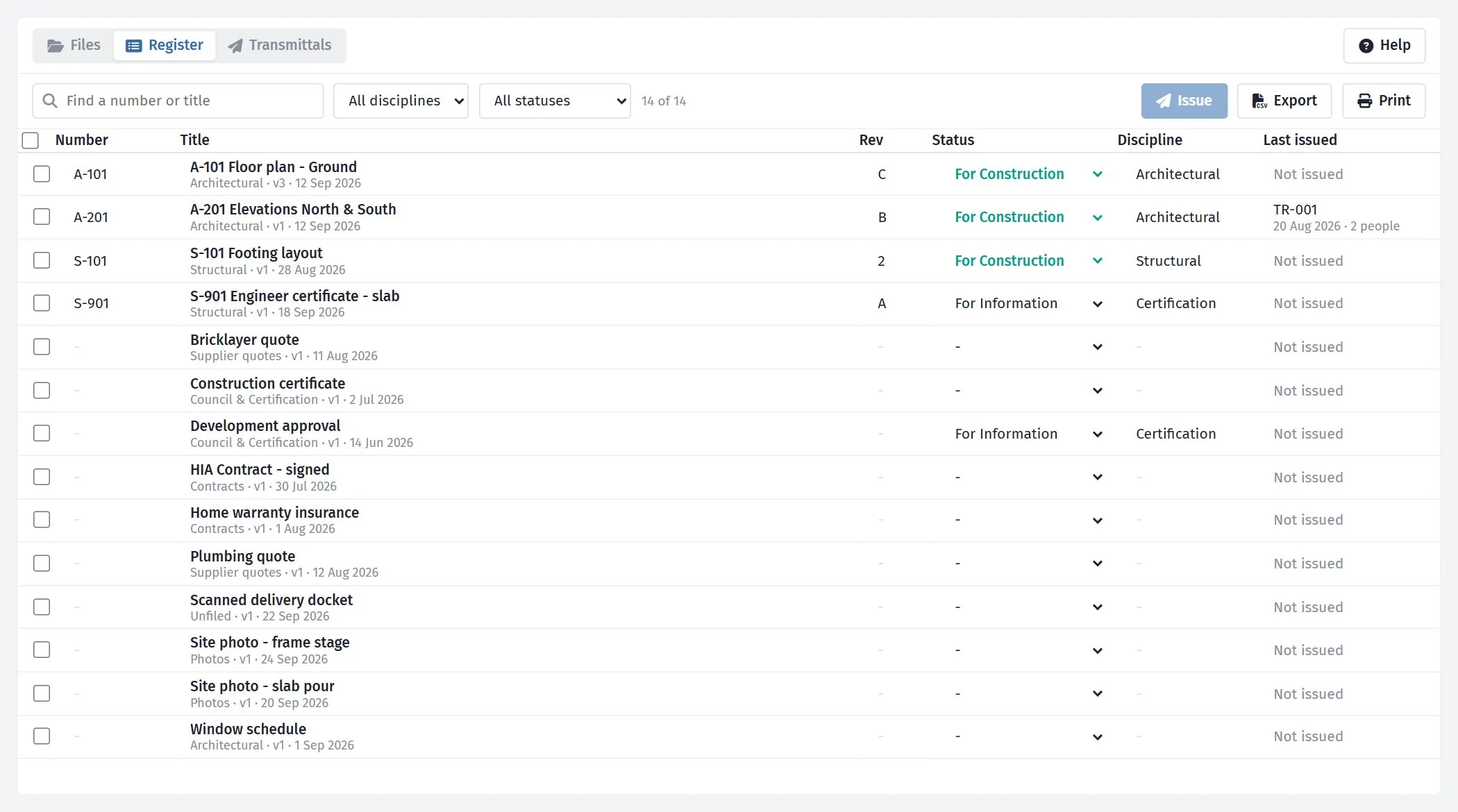Click 'Home warranty insurance' title

point(274,513)
